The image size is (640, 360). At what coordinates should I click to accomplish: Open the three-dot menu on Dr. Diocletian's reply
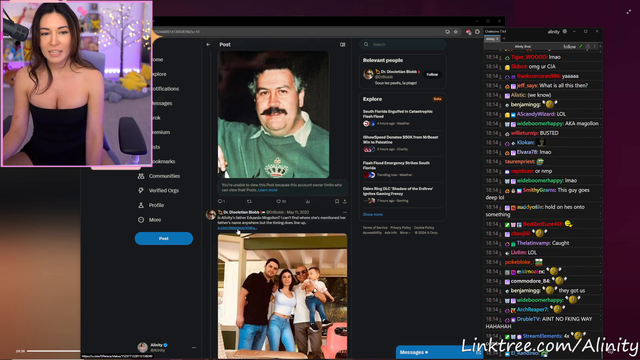click(x=344, y=212)
